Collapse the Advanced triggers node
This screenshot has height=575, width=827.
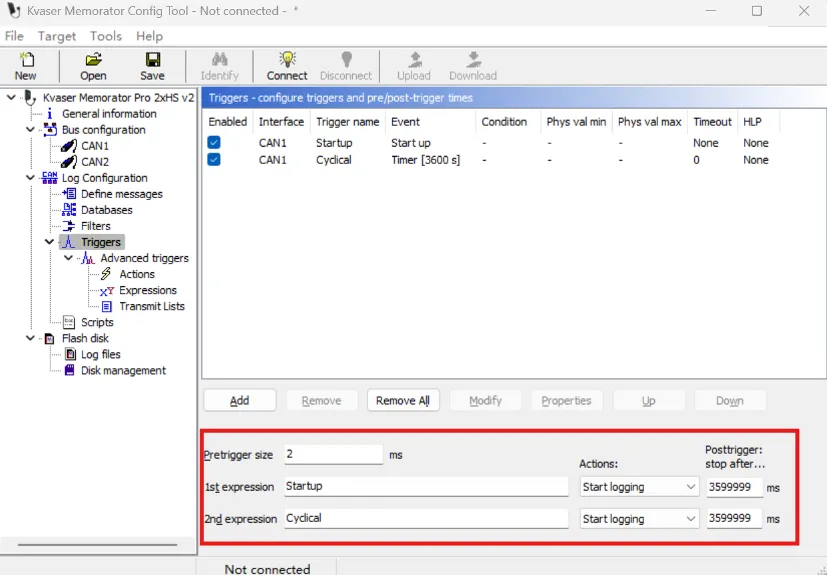pyautogui.click(x=68, y=258)
